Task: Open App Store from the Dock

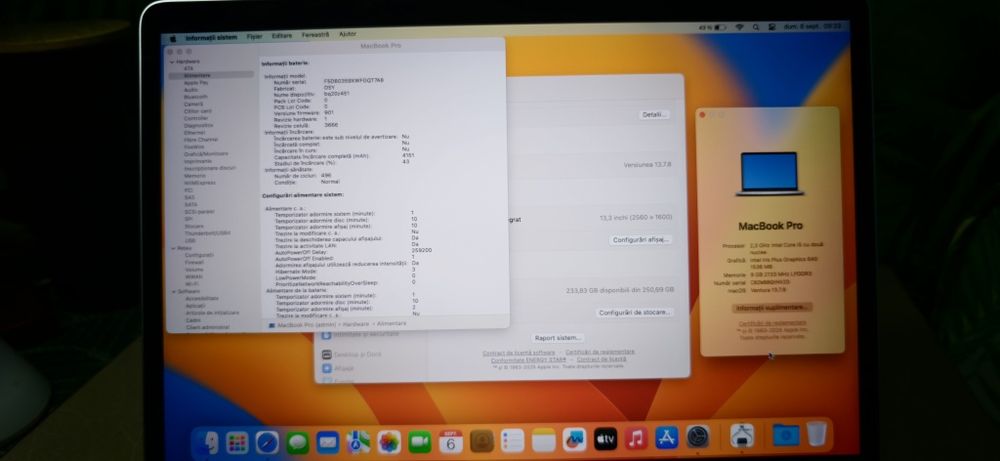Action: point(666,437)
